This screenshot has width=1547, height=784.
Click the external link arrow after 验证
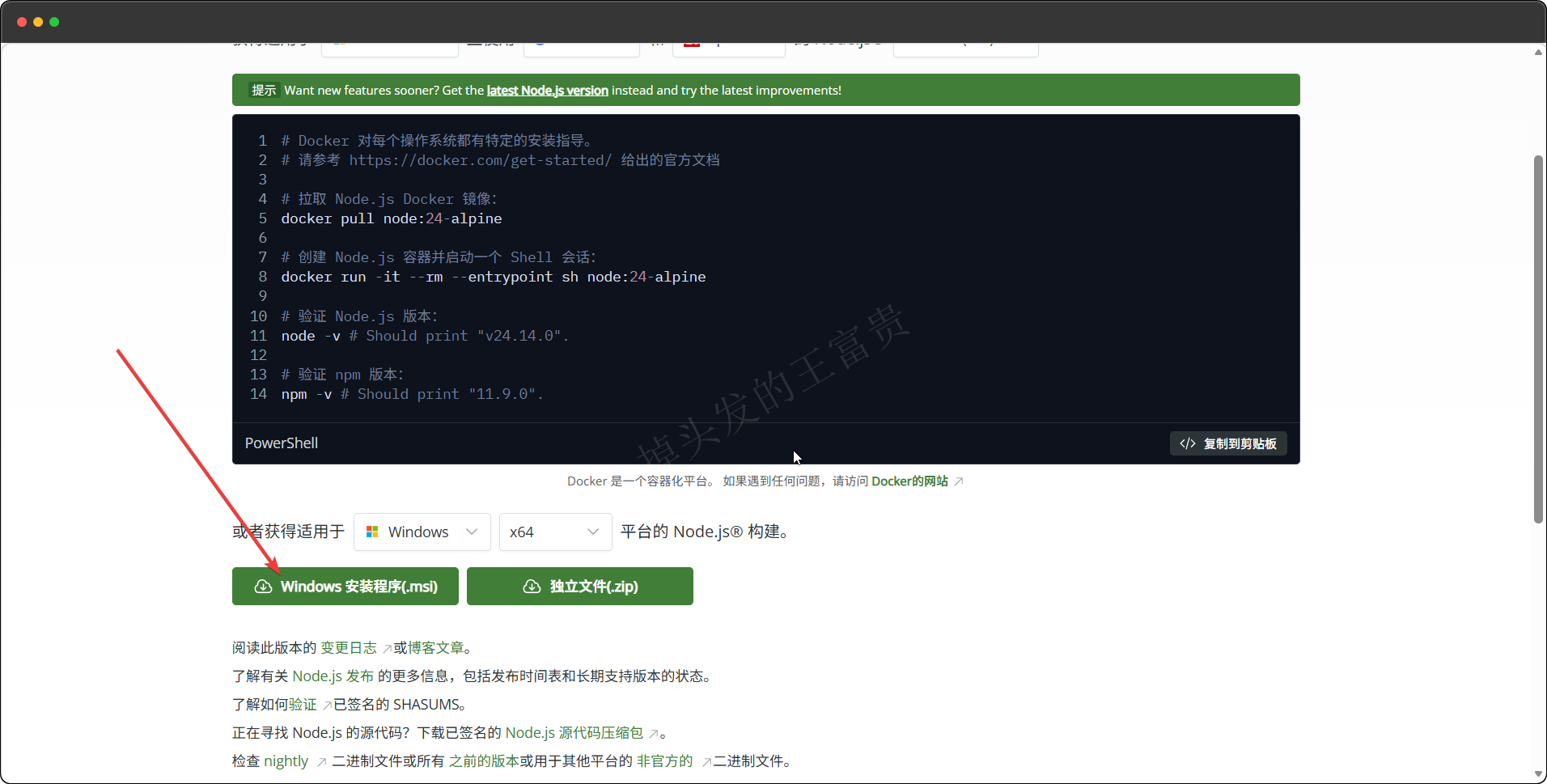[327, 706]
